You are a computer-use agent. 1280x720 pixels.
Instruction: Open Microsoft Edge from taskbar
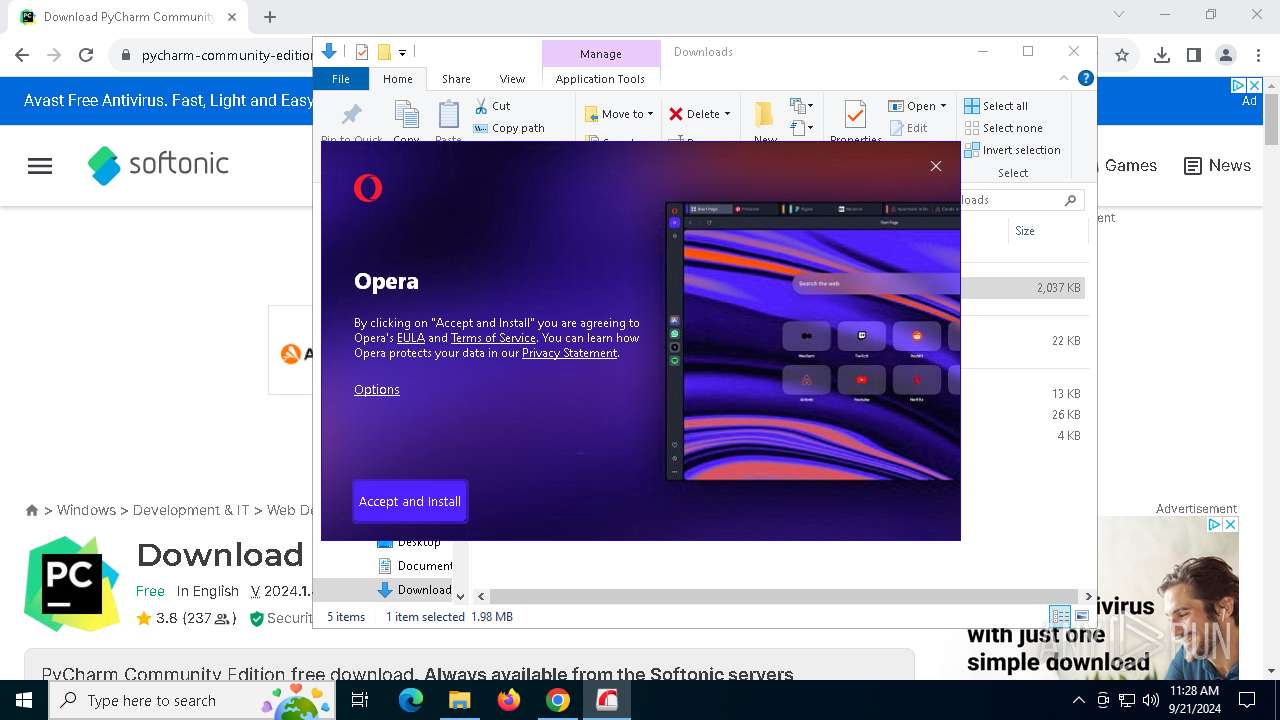click(x=411, y=700)
